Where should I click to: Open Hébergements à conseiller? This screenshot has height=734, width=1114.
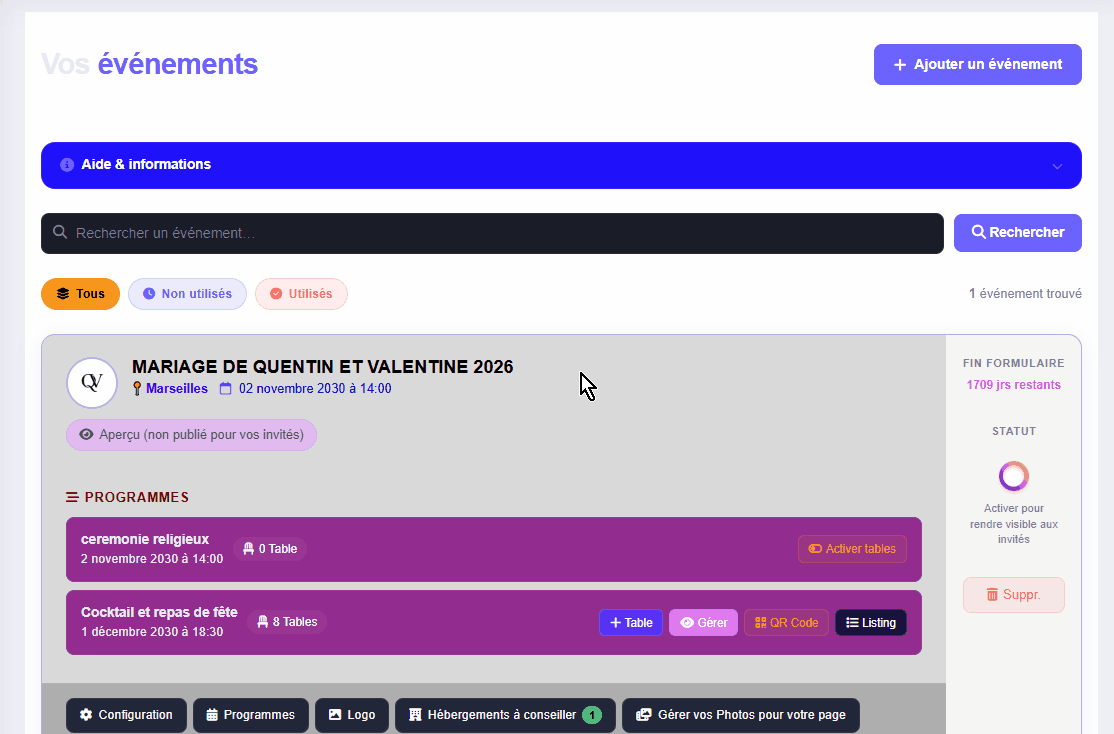click(505, 715)
